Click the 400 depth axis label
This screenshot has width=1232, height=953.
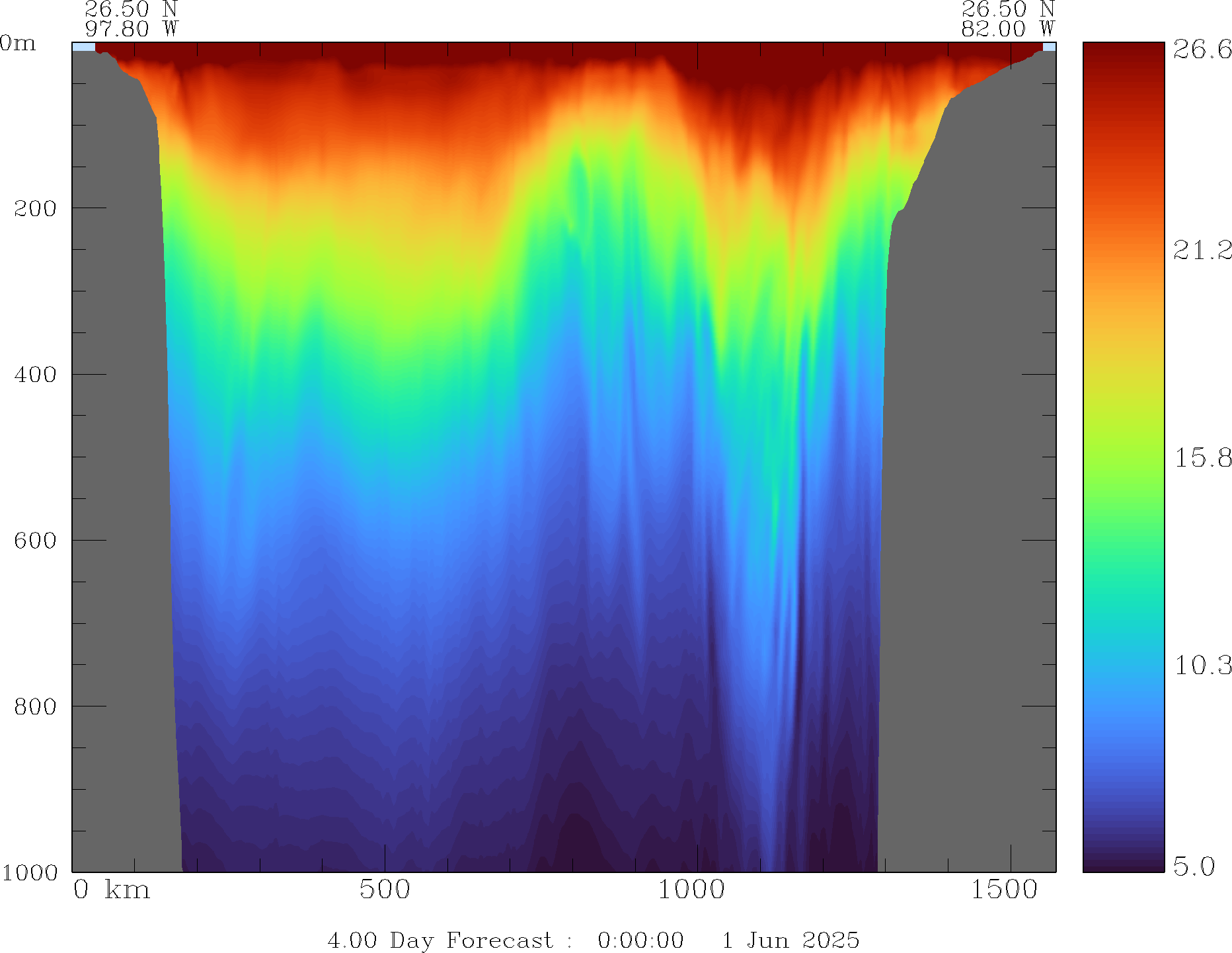click(x=35, y=374)
